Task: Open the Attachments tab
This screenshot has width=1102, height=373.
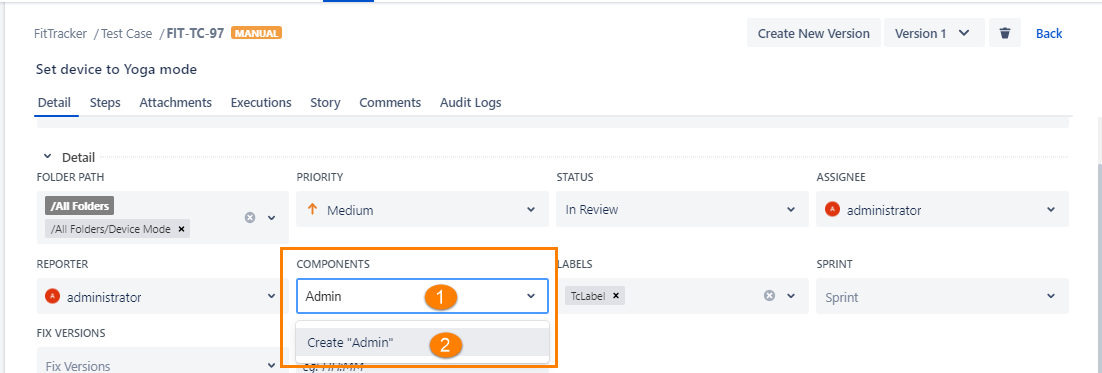Action: (176, 103)
